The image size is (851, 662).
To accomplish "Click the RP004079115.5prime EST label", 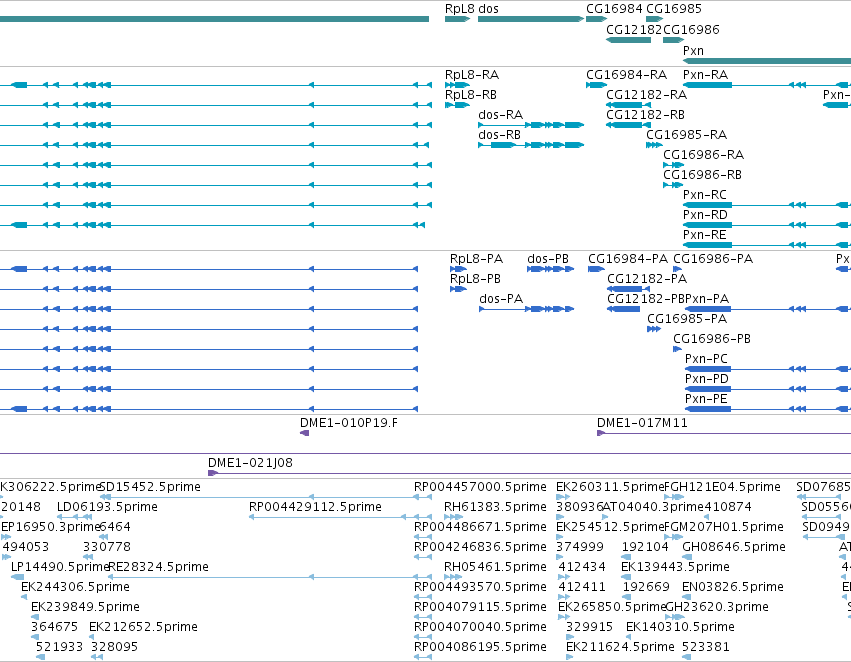I will coord(480,607).
